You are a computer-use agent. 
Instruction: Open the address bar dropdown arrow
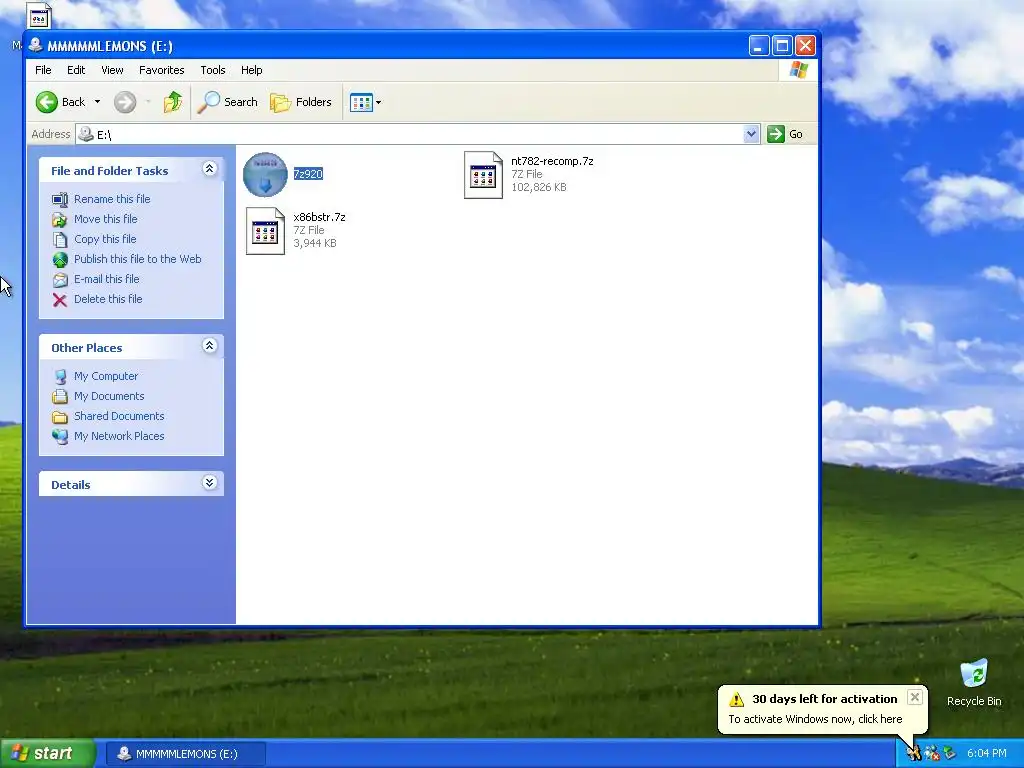(751, 134)
